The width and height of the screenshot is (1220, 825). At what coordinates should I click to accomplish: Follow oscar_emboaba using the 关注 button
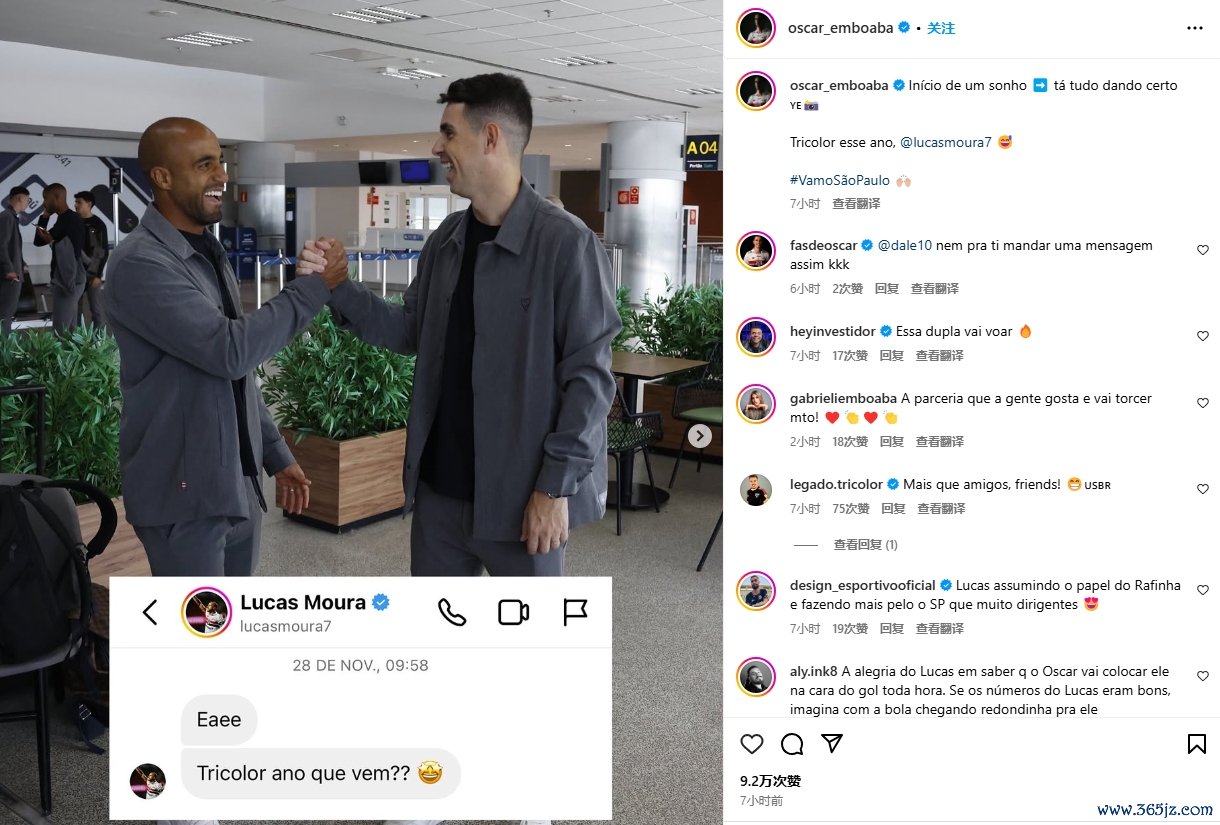click(x=941, y=28)
